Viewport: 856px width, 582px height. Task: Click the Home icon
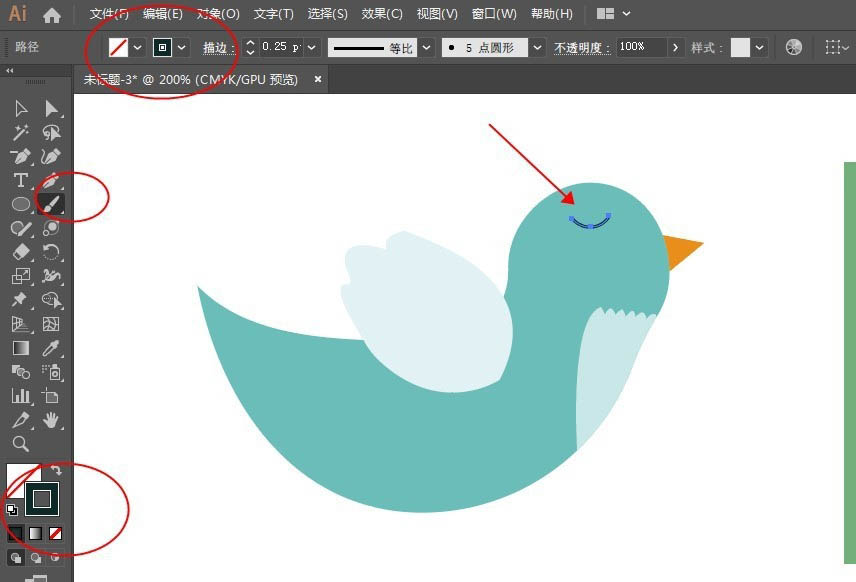pyautogui.click(x=51, y=15)
